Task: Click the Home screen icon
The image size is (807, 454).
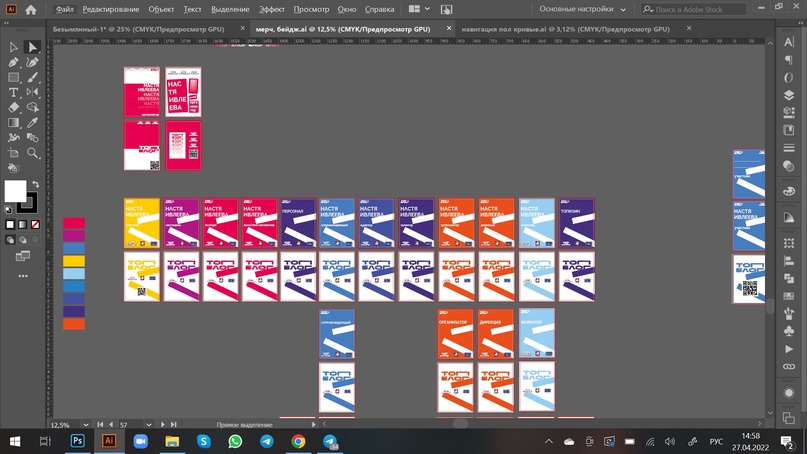Action: click(31, 9)
